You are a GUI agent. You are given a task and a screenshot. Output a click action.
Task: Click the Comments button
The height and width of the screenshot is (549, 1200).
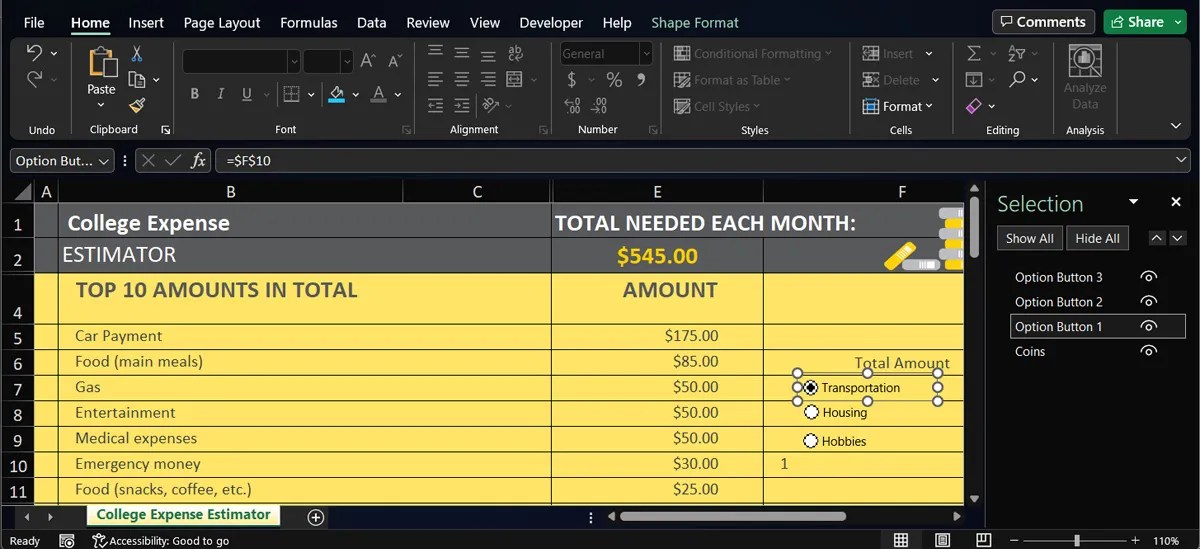[1044, 22]
